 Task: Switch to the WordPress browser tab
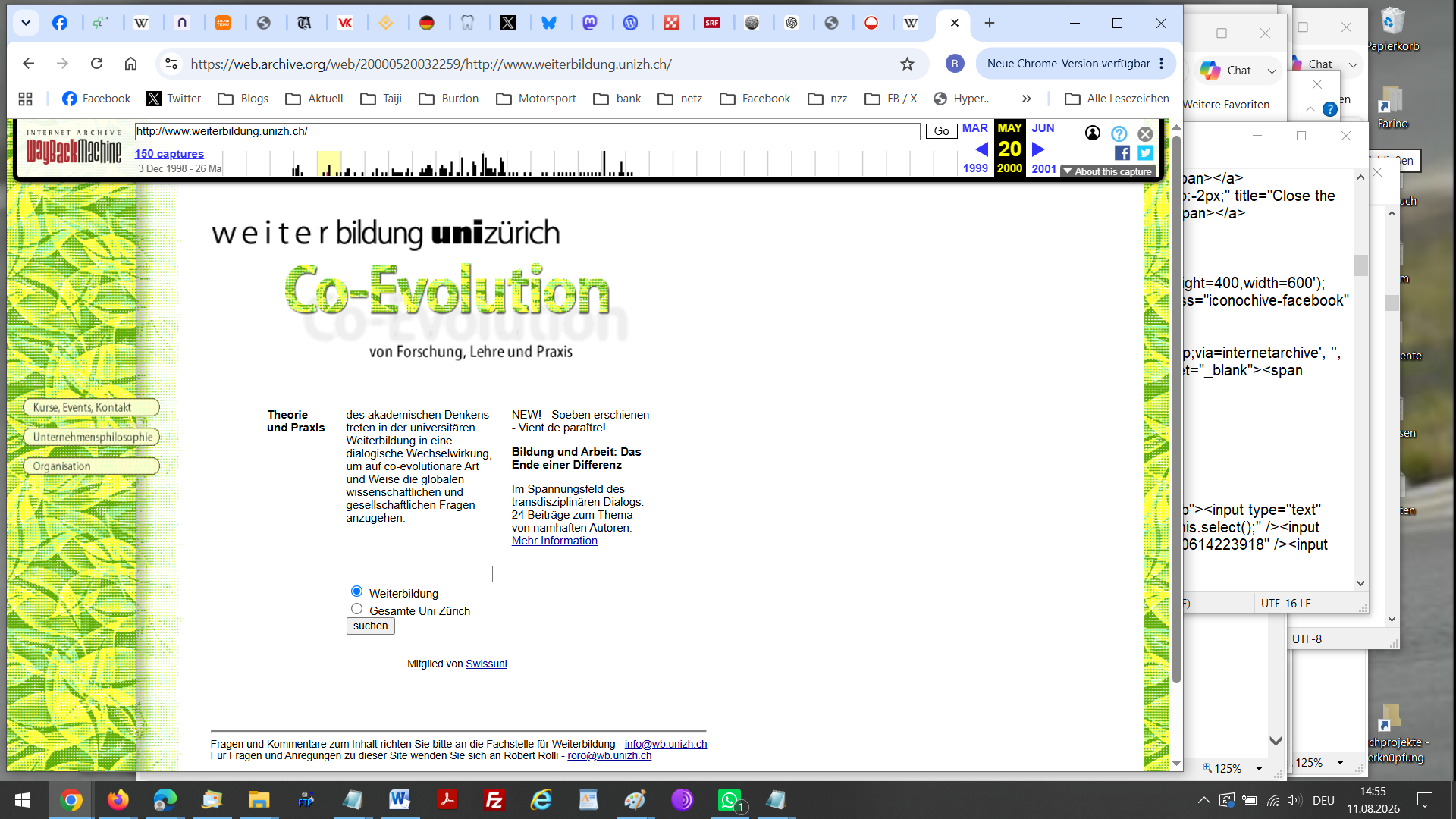[630, 23]
